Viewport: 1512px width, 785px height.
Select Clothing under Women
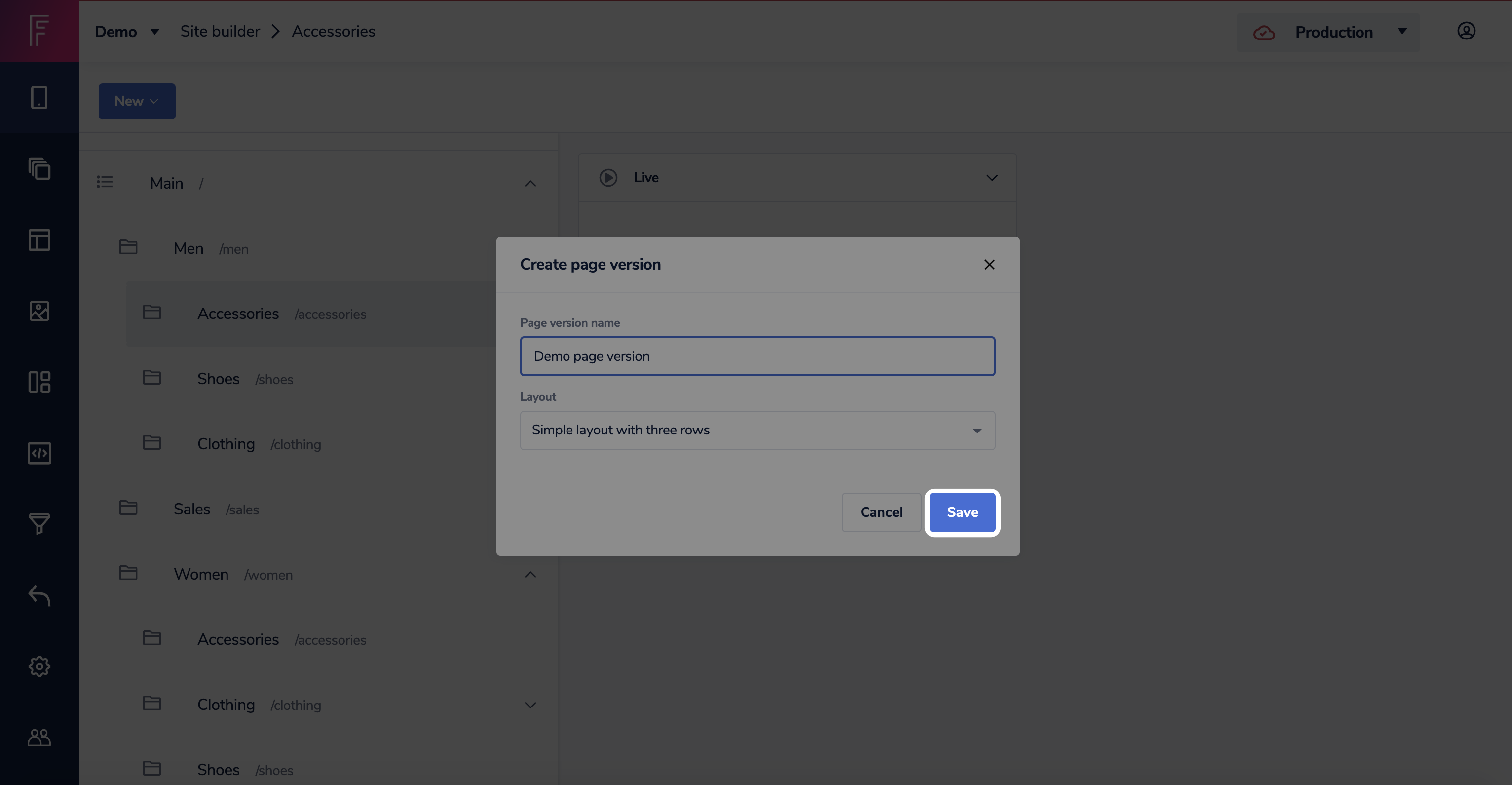pos(259,705)
